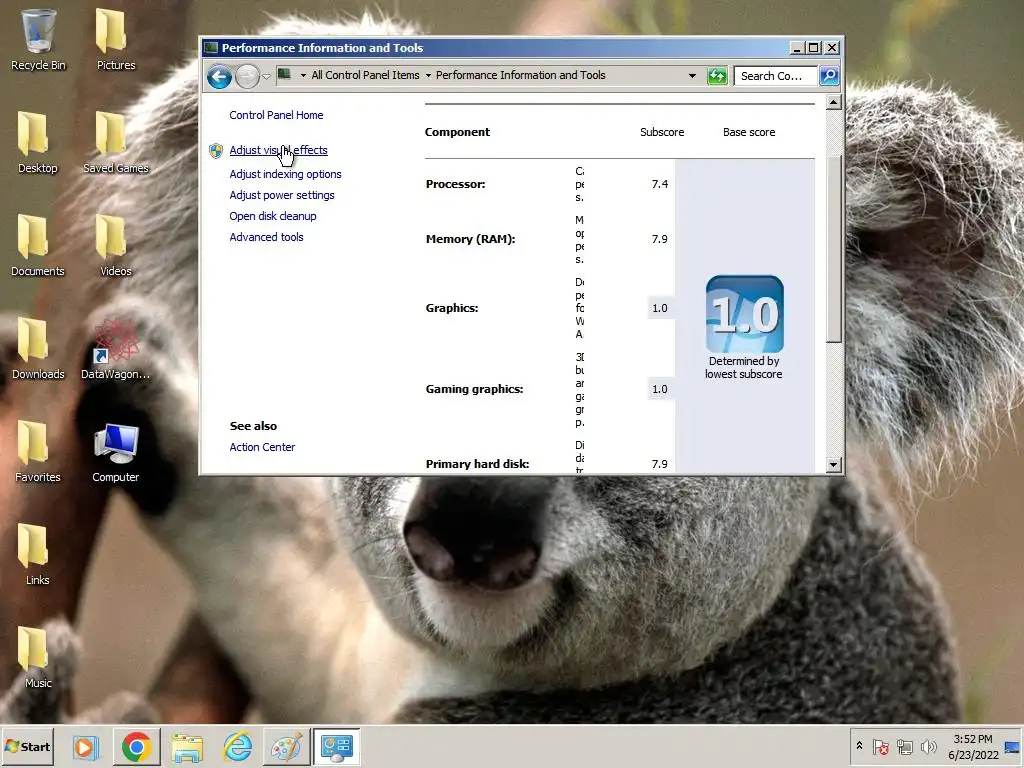The width and height of the screenshot is (1024, 768).
Task: Click the vertical scrollbar thumb
Action: [833, 248]
